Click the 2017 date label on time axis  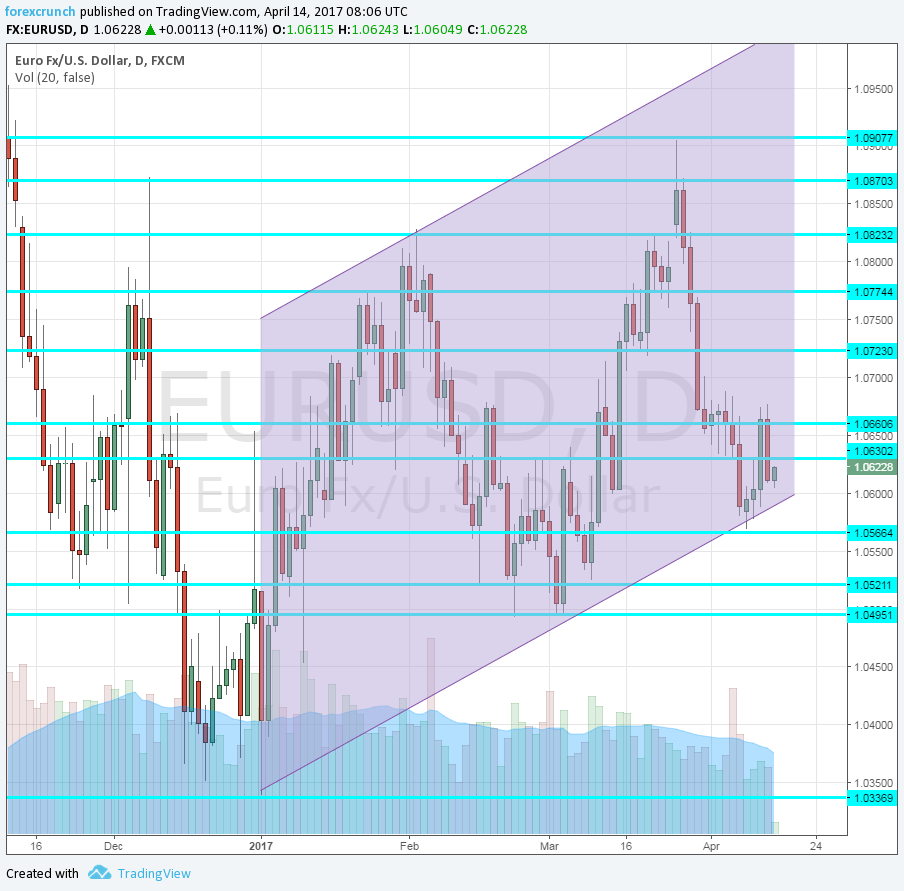tap(261, 846)
